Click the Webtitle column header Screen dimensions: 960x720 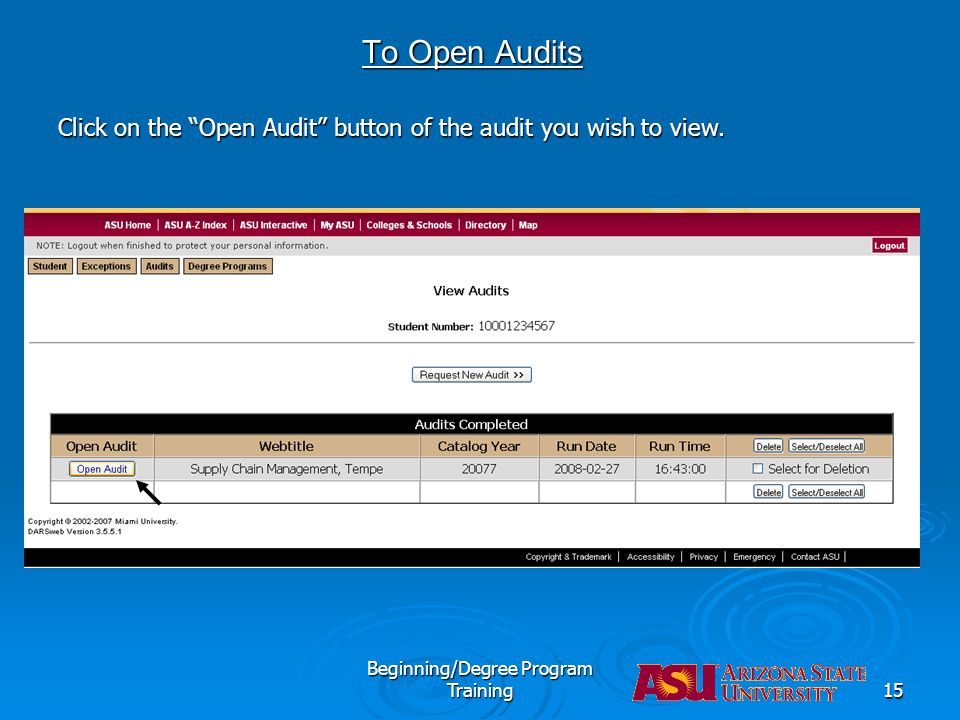point(287,446)
